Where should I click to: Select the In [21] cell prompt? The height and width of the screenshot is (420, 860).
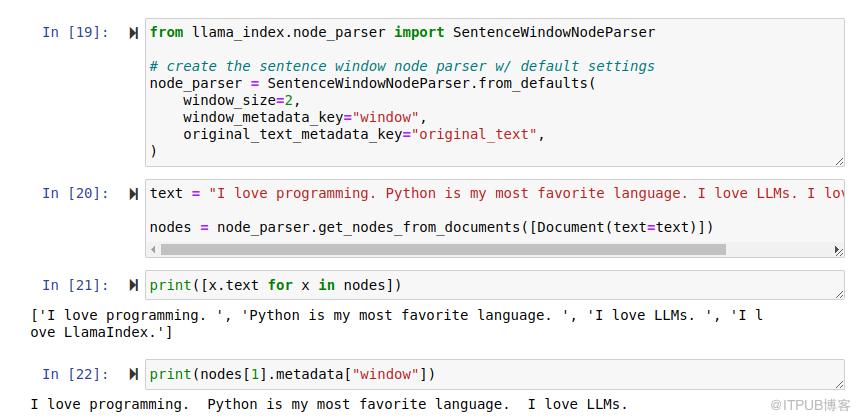coord(75,285)
